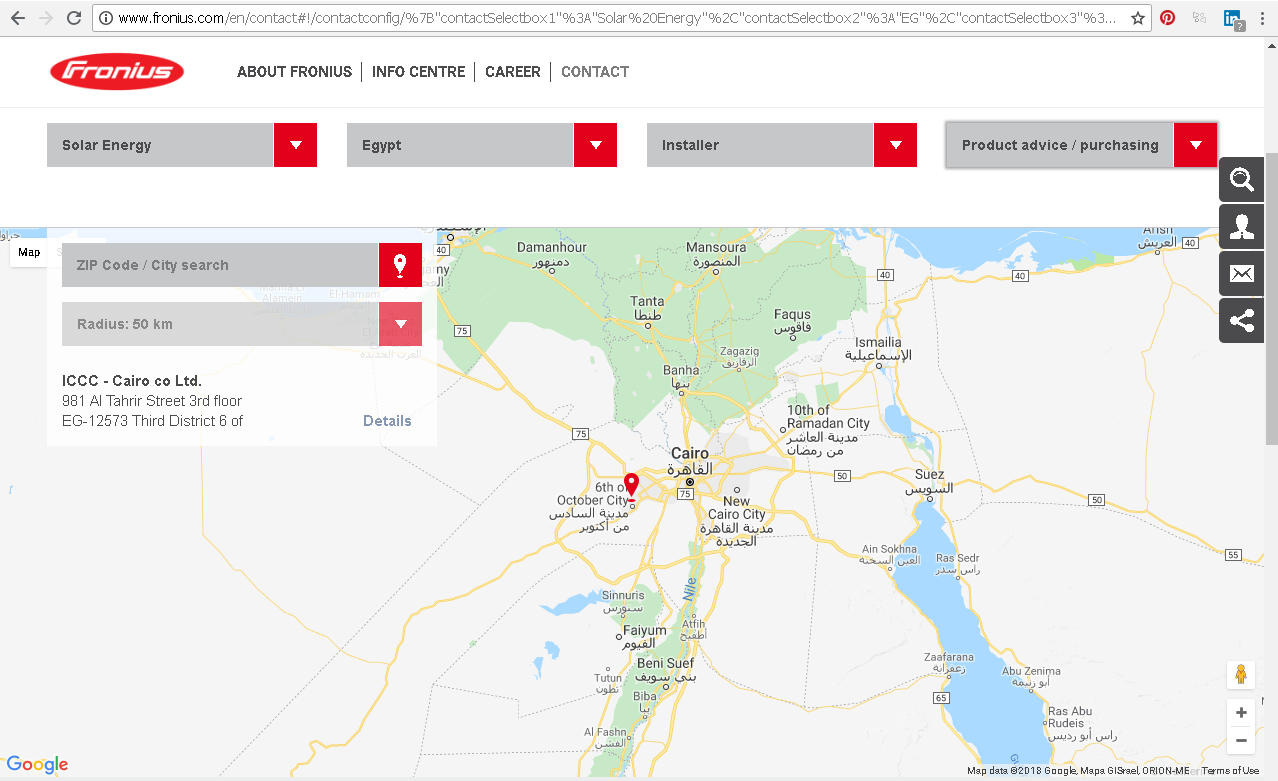Viewport: 1278px width, 781px height.
Task: Click the Suez label on map
Action: [x=929, y=474]
